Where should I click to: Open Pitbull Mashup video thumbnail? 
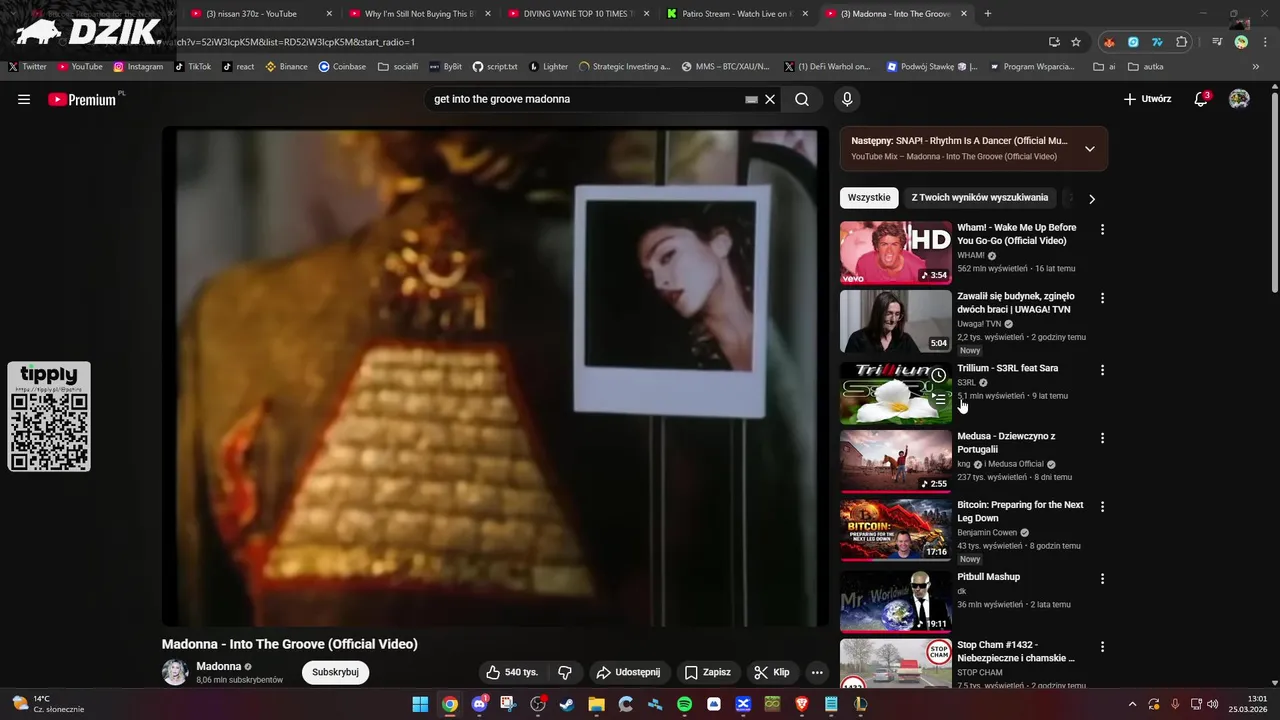896,602
